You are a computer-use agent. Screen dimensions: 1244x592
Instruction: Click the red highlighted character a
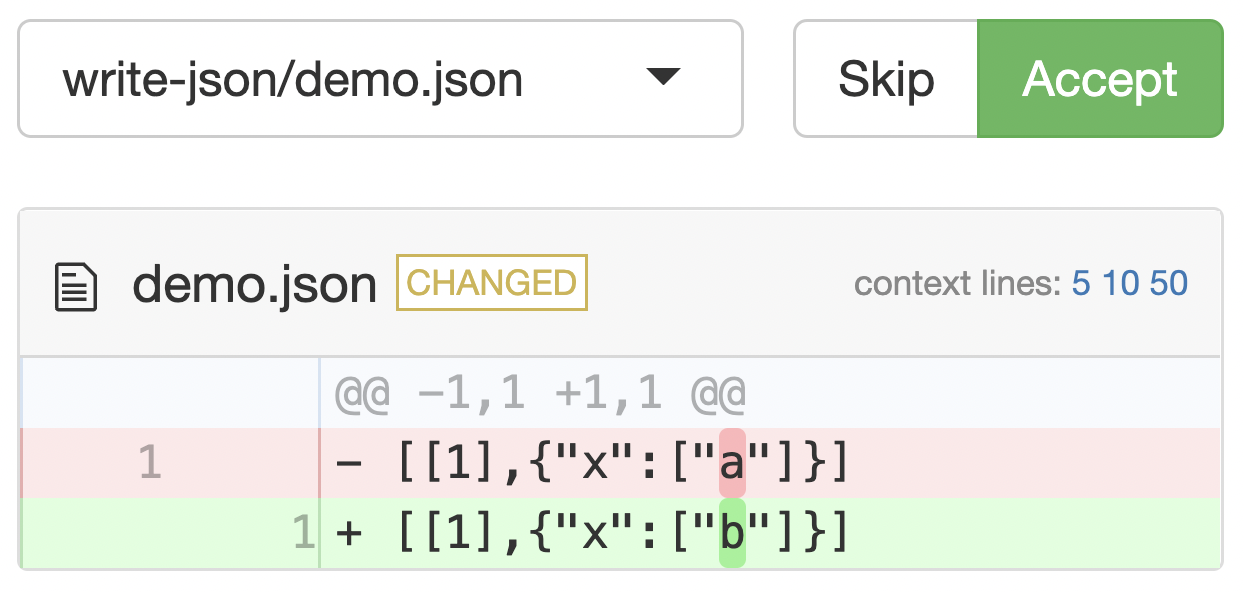coord(732,463)
